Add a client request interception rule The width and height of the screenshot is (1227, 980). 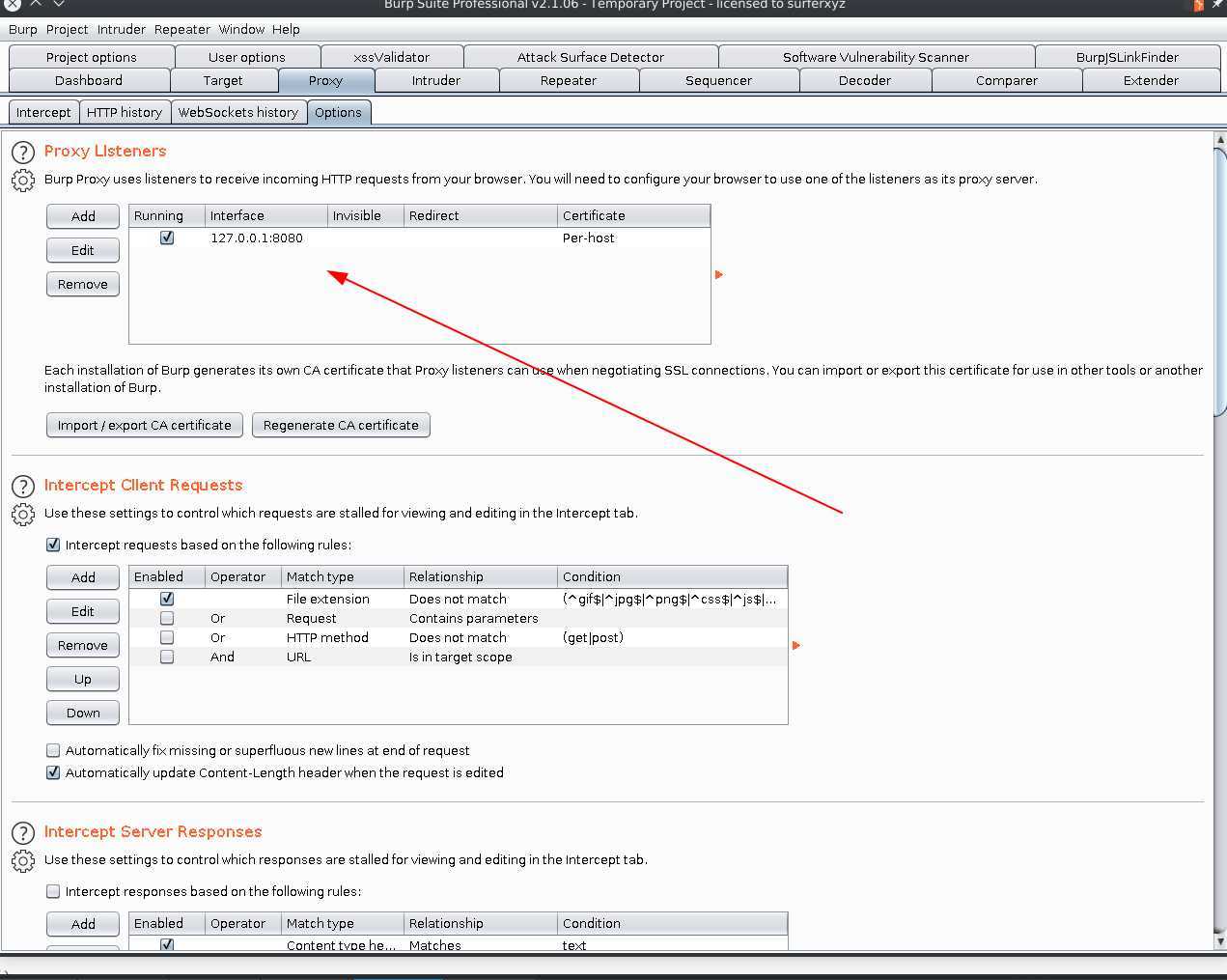tap(83, 577)
